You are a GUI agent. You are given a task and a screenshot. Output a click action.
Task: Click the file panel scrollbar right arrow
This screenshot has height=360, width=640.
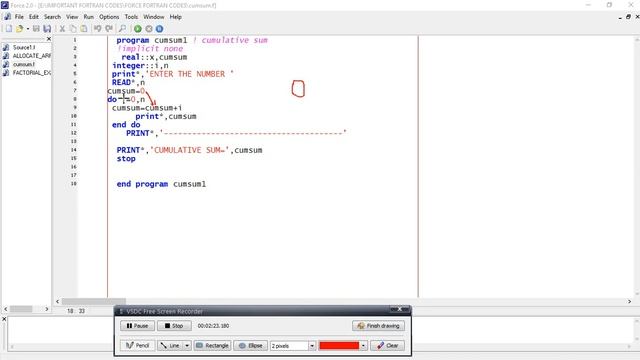[47, 309]
